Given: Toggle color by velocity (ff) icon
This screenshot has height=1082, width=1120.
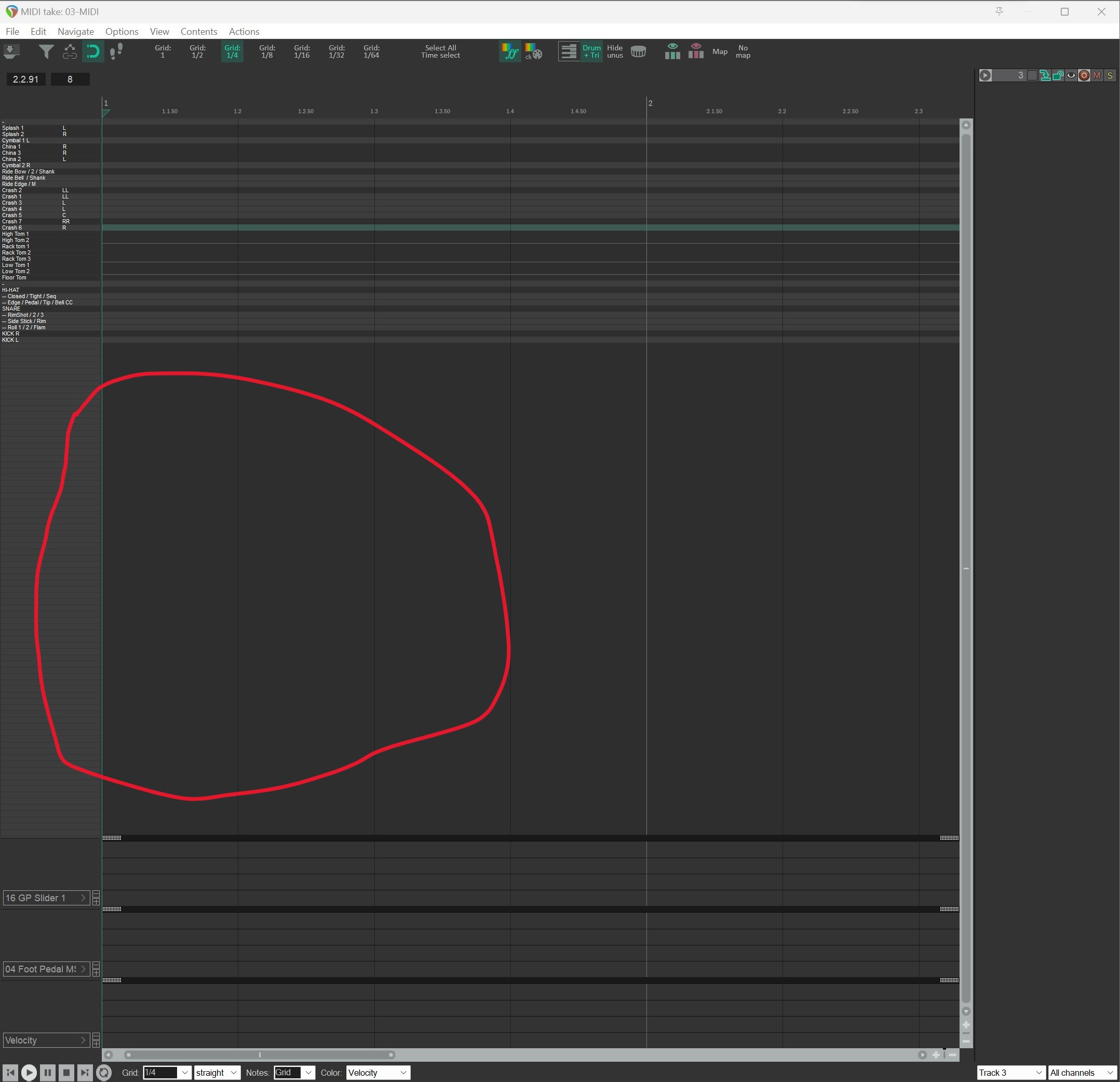Looking at the screenshot, I should point(510,51).
